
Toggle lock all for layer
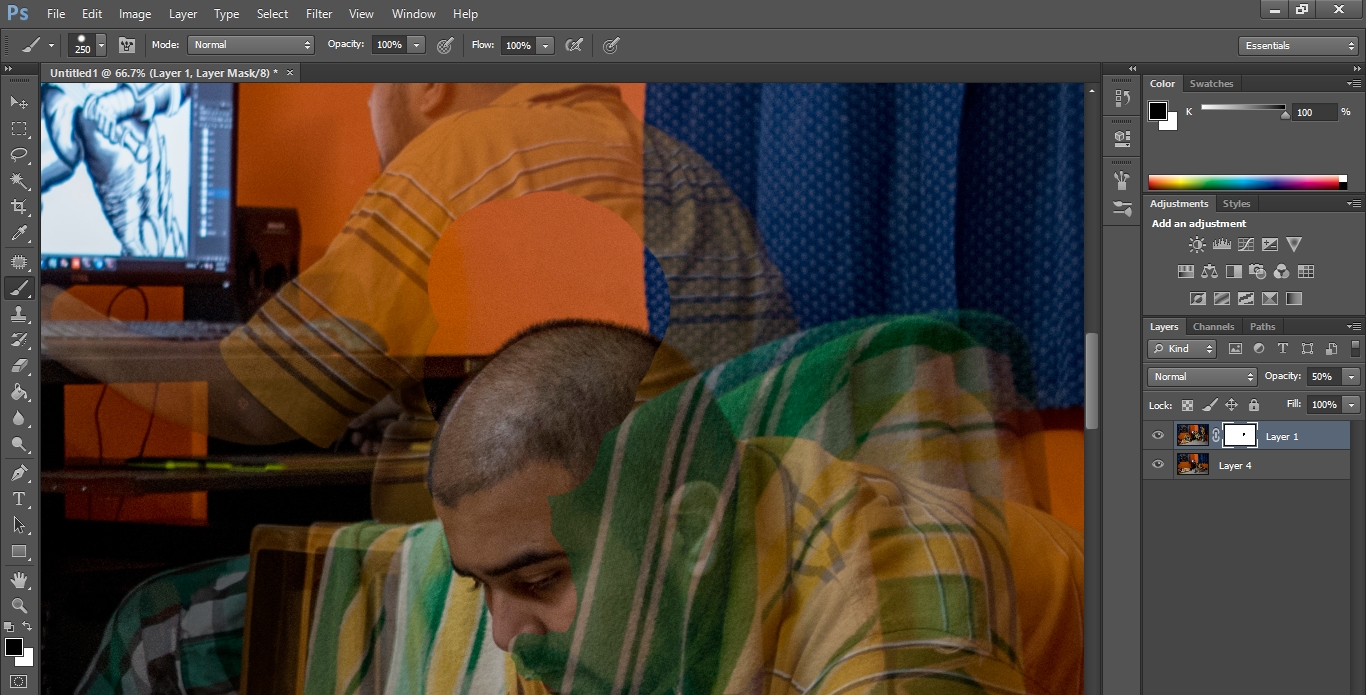pyautogui.click(x=1254, y=405)
